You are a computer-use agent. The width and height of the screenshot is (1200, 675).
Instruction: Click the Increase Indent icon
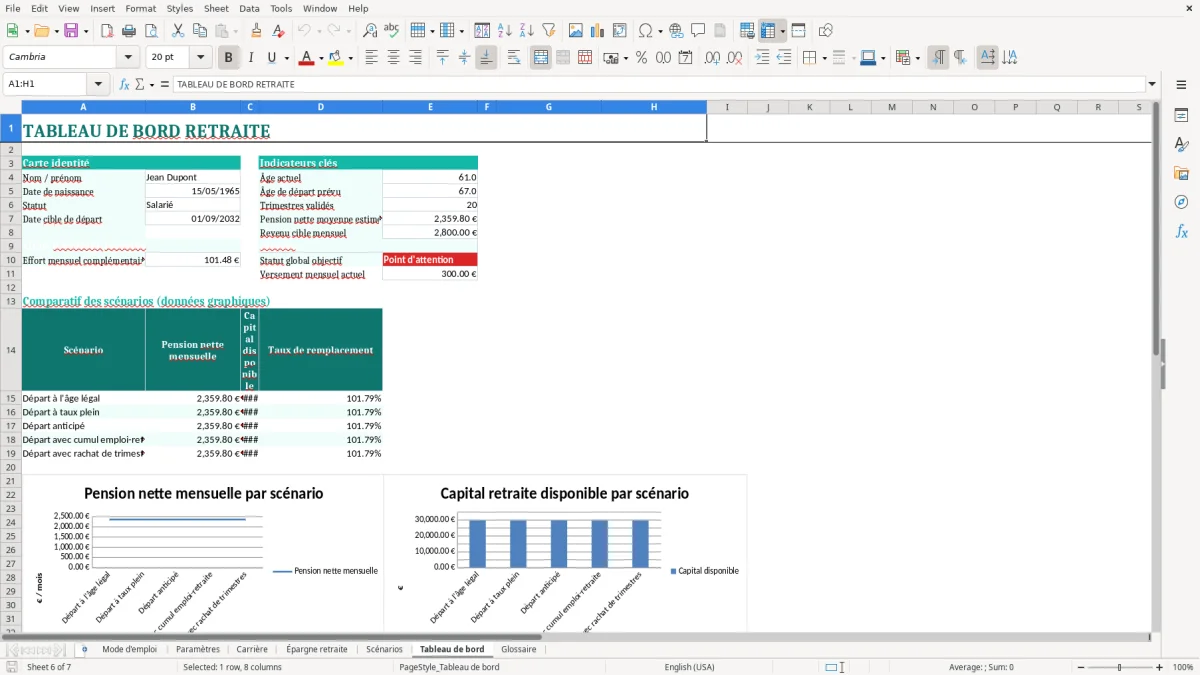coord(762,58)
